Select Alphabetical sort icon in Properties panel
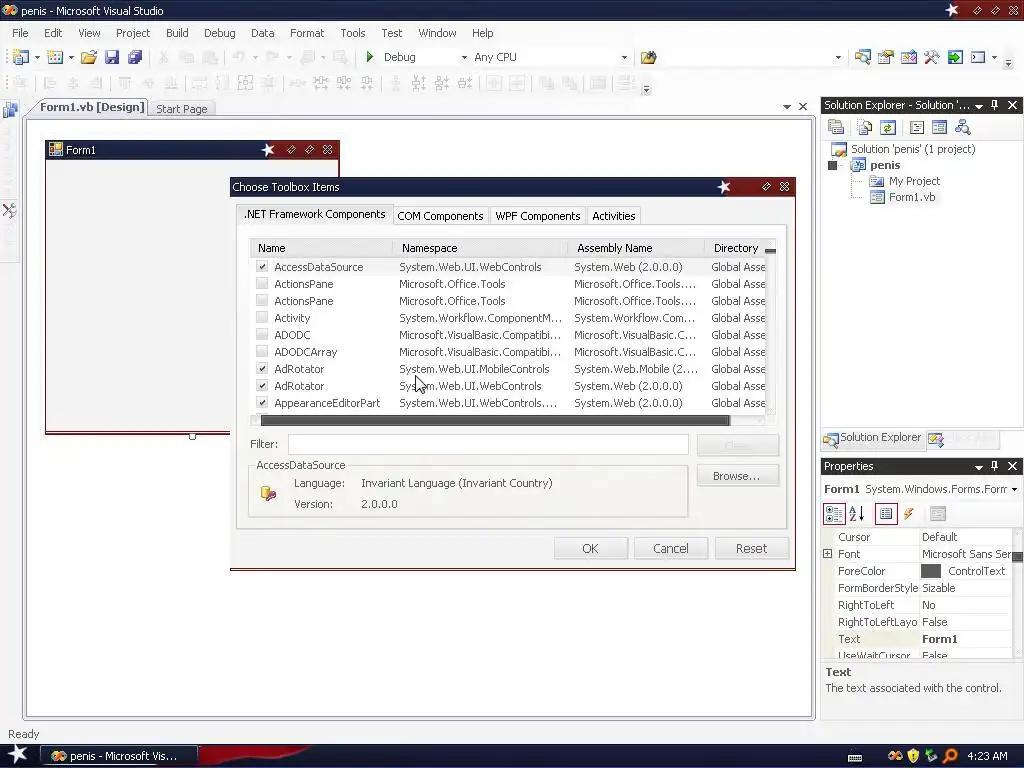The height and width of the screenshot is (768, 1024). (x=857, y=514)
